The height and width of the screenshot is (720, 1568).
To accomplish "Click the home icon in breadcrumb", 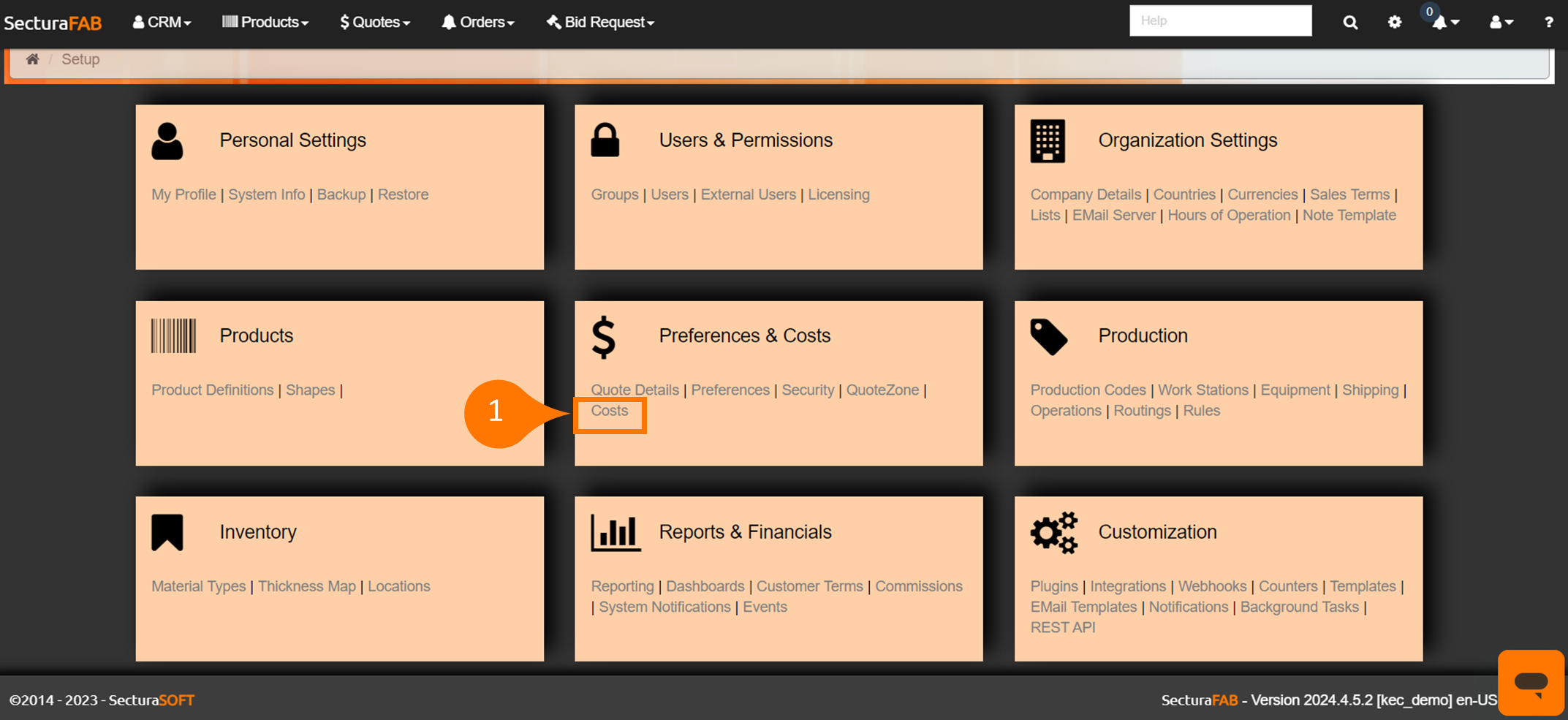I will pyautogui.click(x=32, y=59).
